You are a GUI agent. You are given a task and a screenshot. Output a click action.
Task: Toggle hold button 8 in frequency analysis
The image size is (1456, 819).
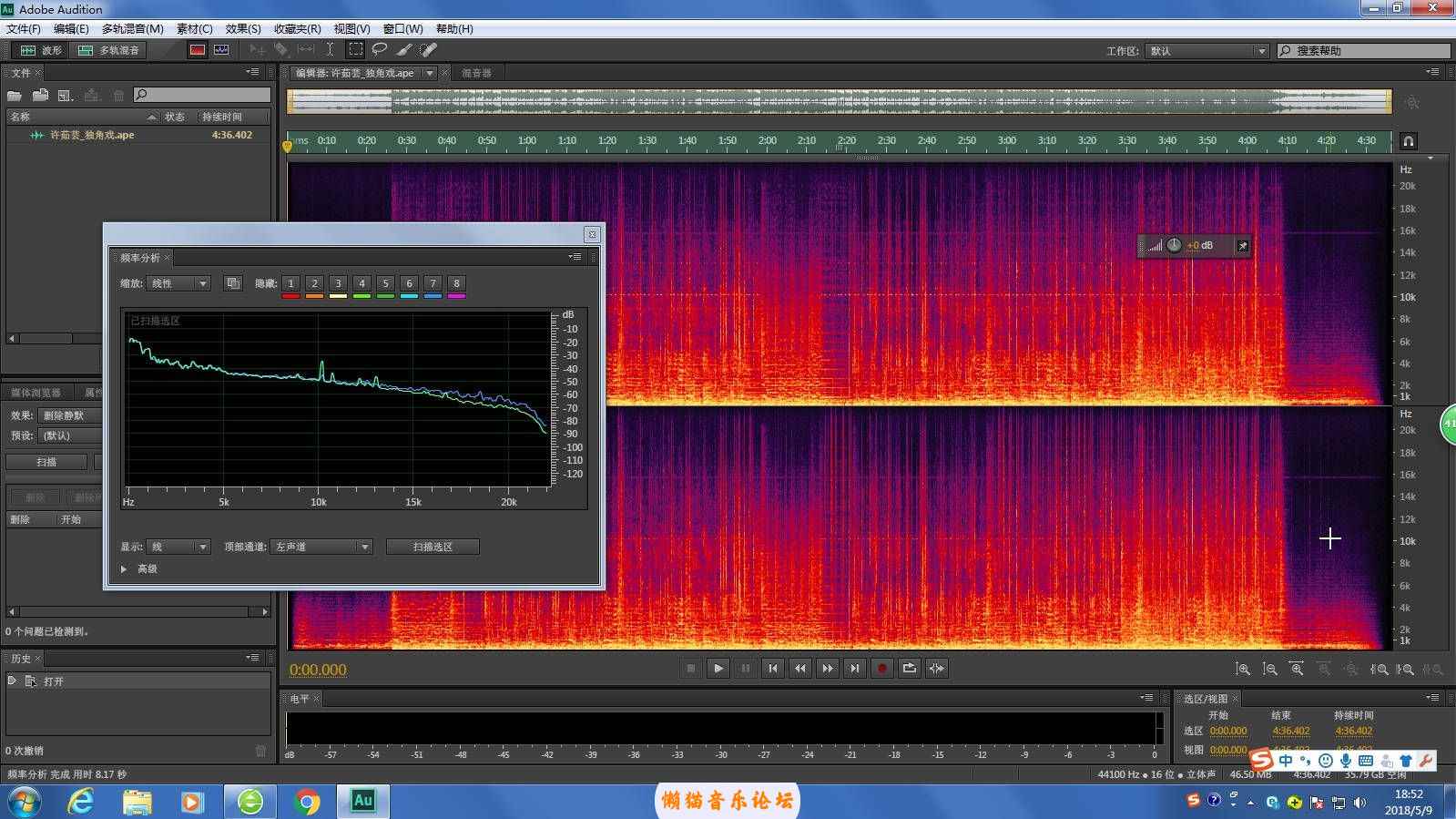[456, 283]
